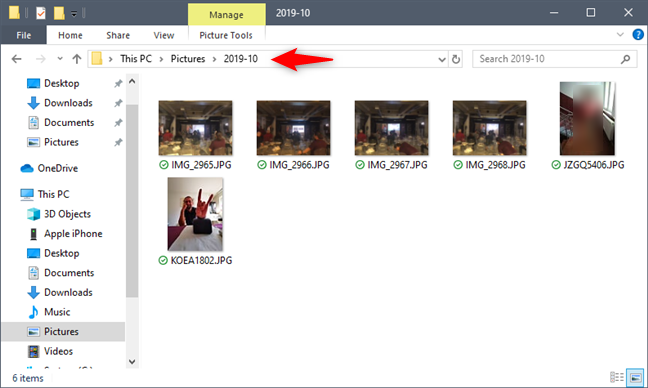Go up one folder level

[76, 59]
